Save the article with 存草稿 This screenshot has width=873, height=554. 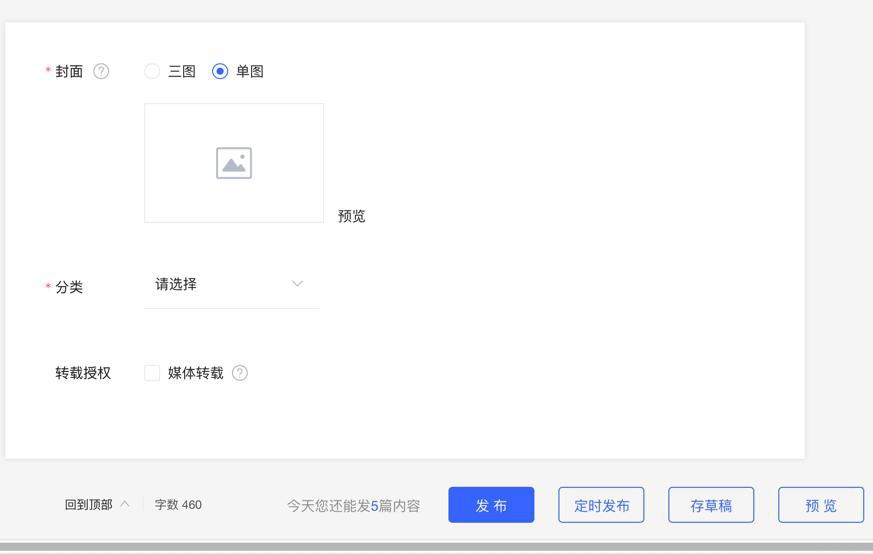711,505
